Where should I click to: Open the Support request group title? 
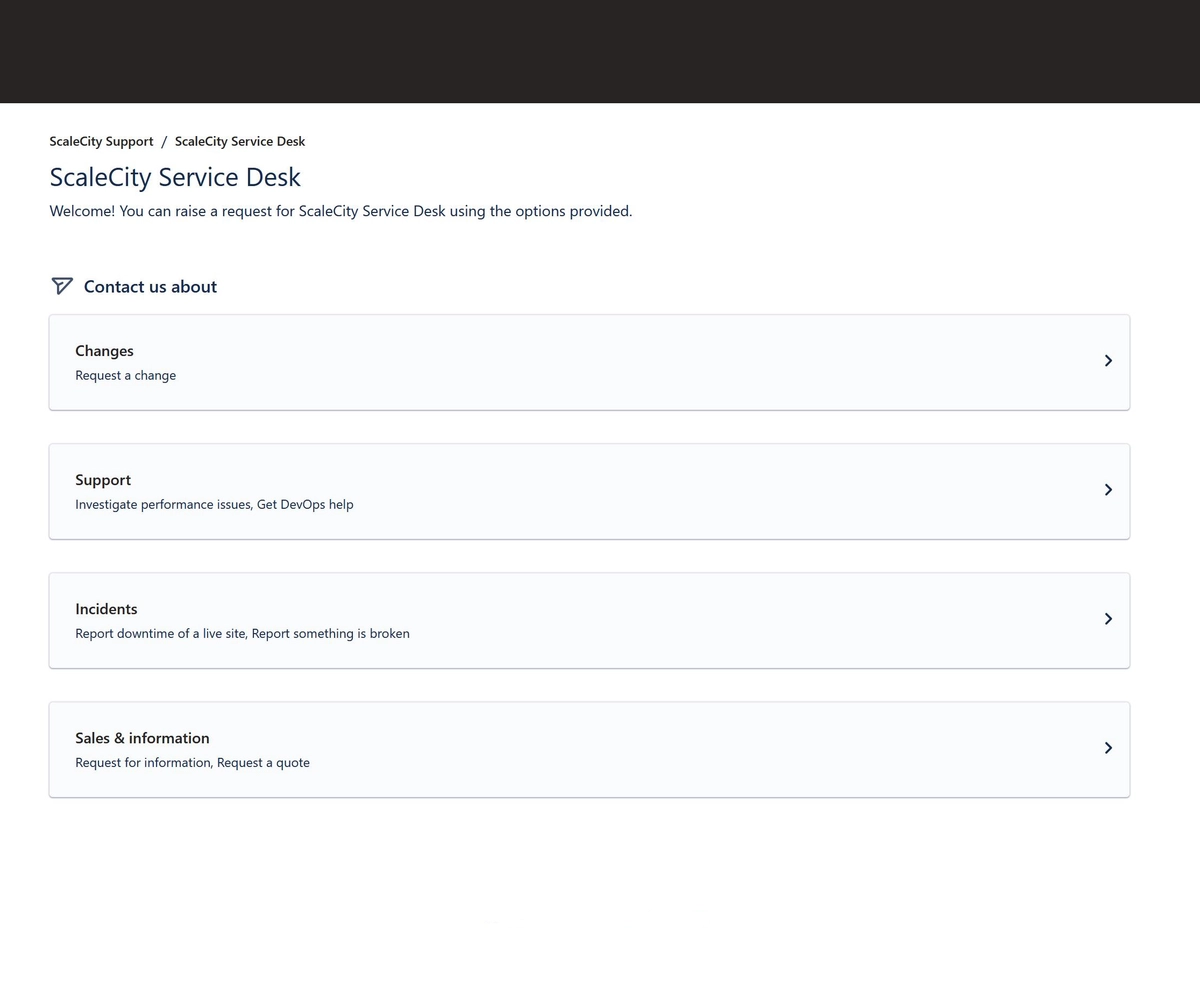[103, 480]
